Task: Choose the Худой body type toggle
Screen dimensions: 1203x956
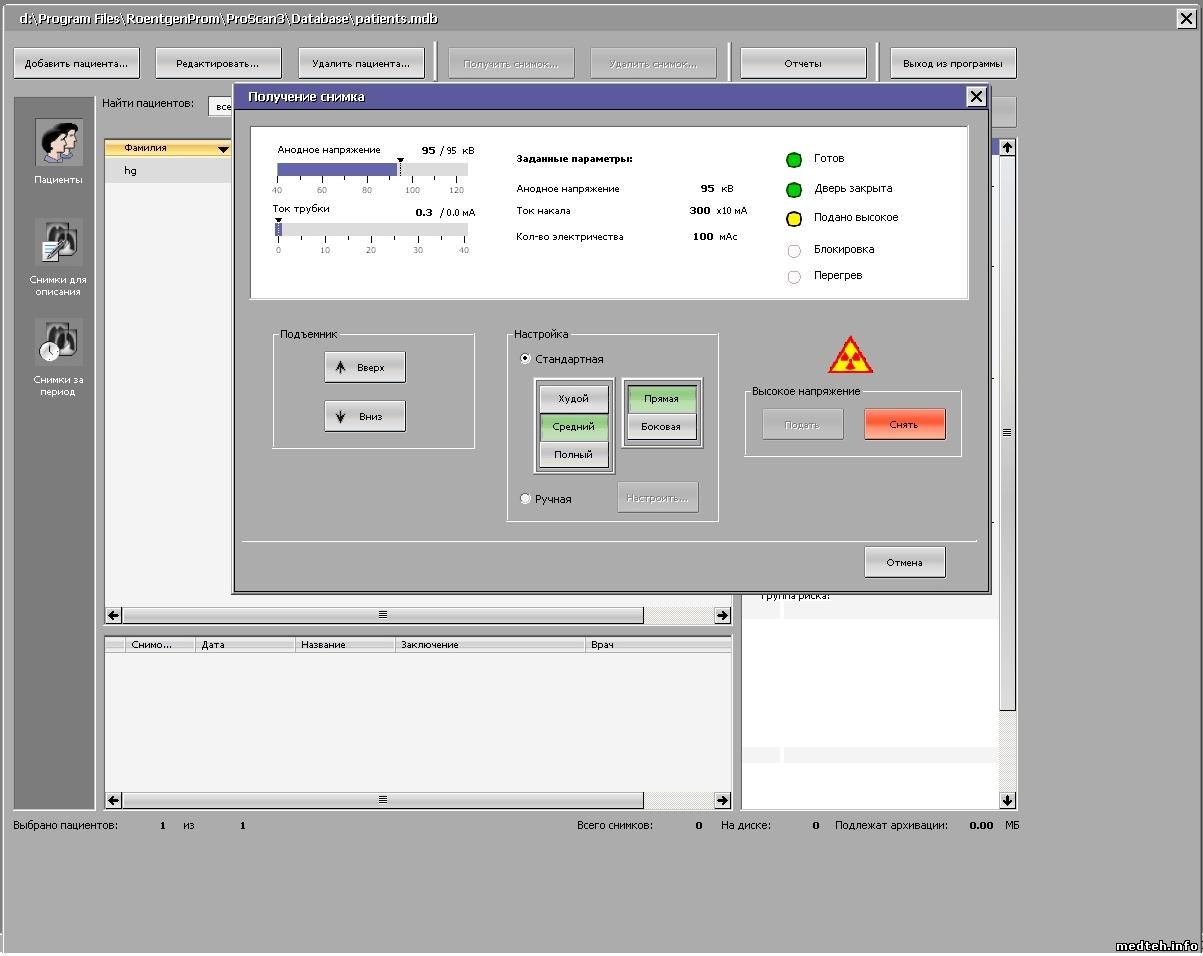Action: point(573,399)
